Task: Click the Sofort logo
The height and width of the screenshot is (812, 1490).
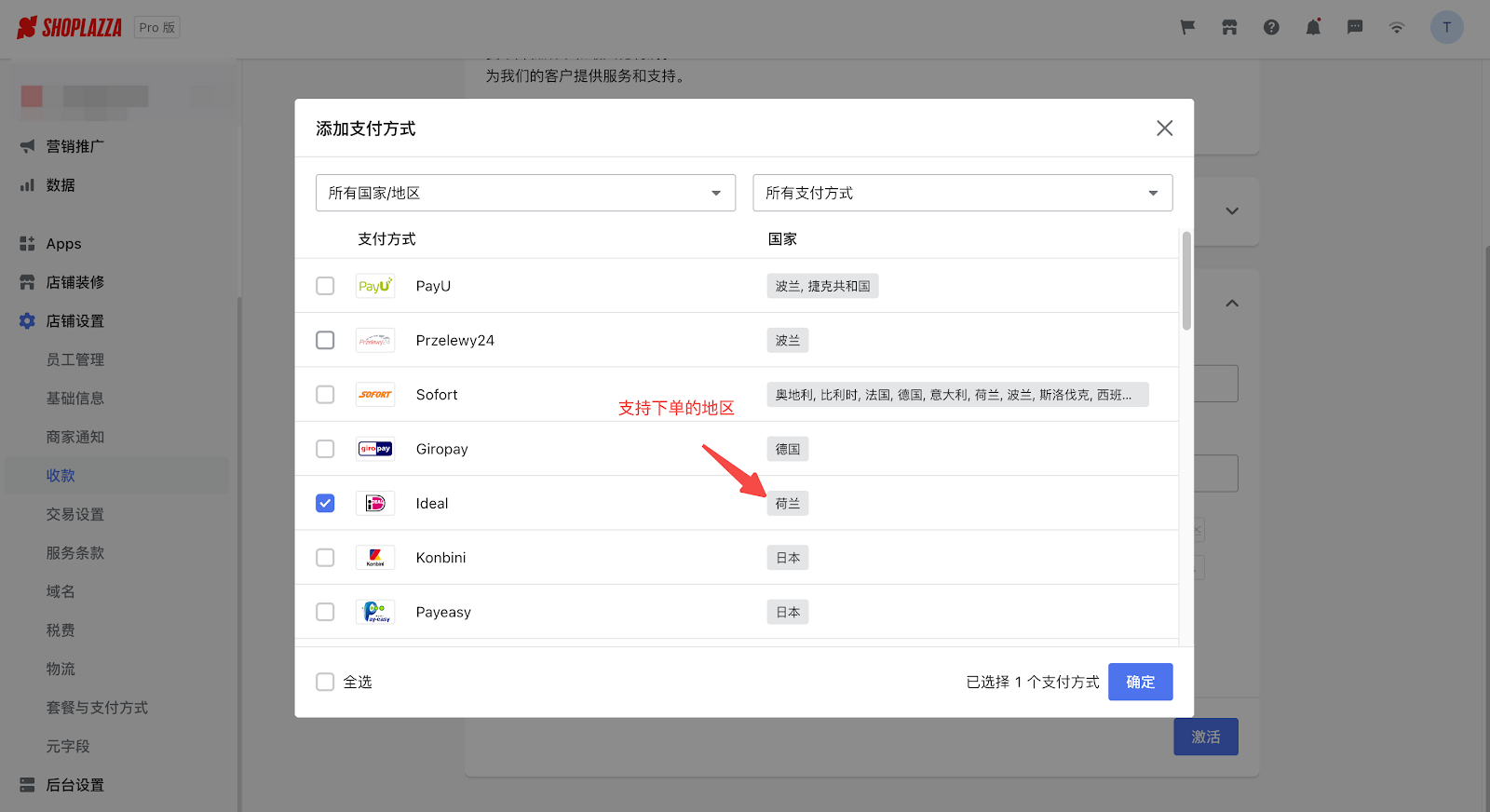Action: pos(375,395)
